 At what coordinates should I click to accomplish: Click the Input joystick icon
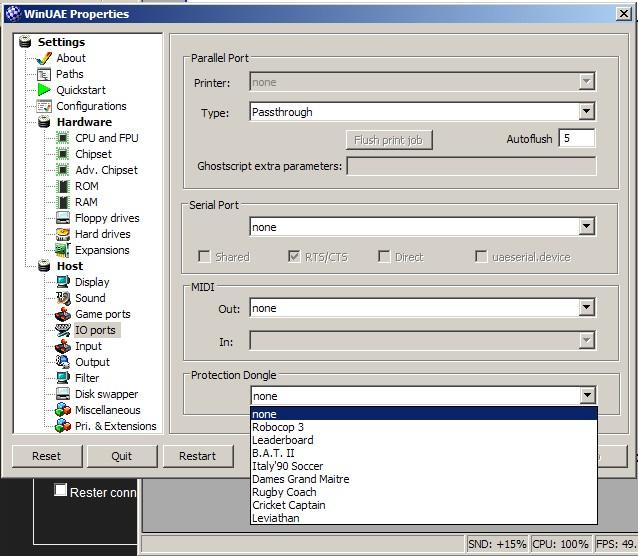(x=63, y=346)
